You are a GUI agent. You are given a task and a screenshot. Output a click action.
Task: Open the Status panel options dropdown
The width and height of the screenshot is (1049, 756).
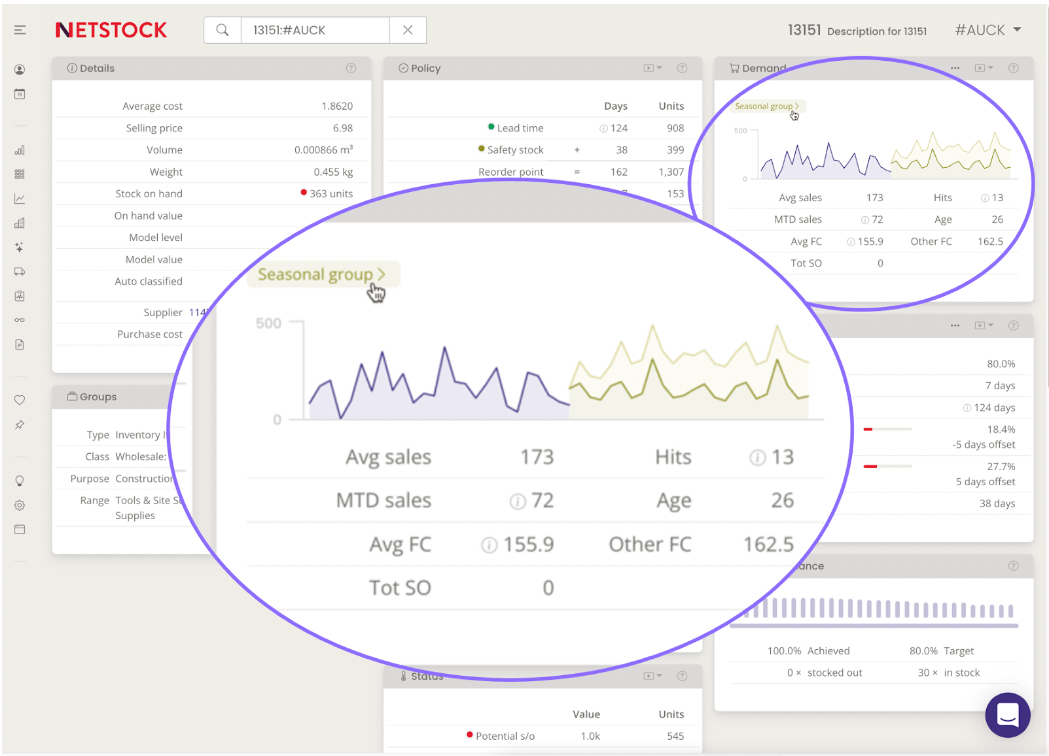652,677
